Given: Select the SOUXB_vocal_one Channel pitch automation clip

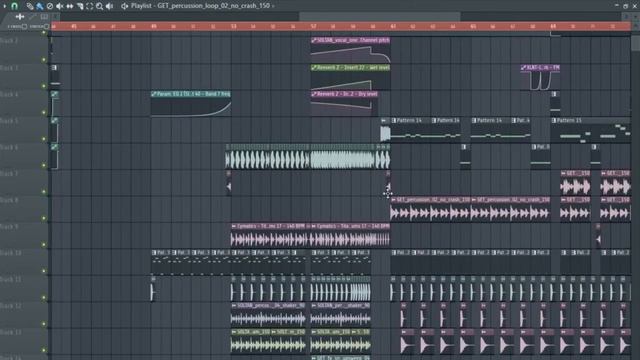Looking at the screenshot, I should (x=350, y=51).
